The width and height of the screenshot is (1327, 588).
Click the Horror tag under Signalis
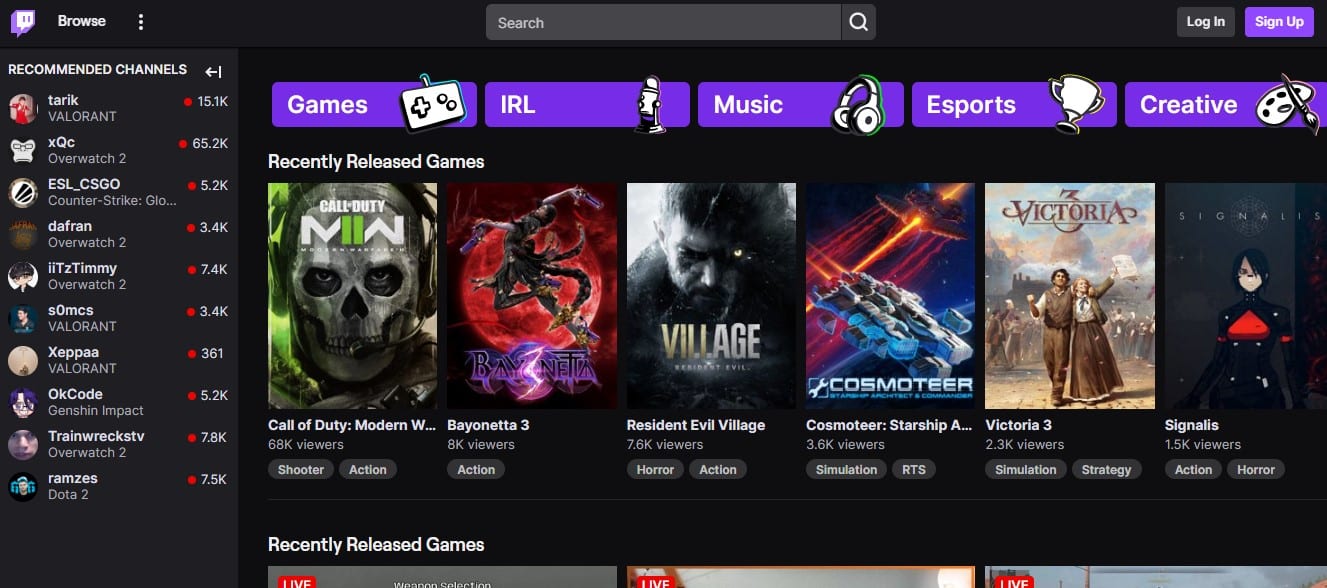click(1256, 469)
